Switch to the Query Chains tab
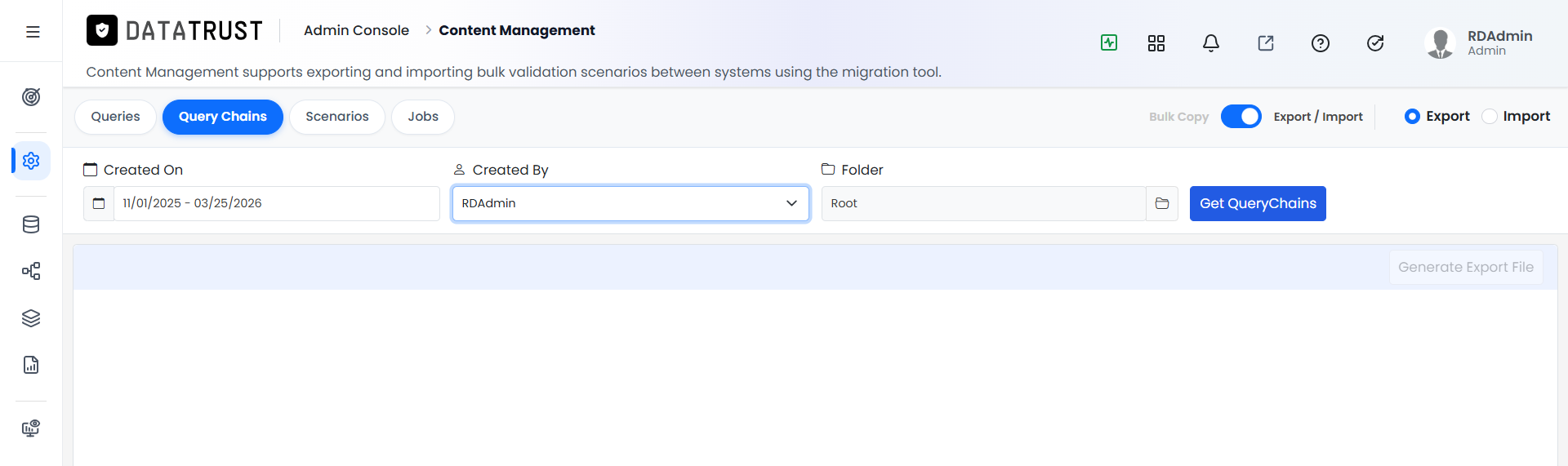This screenshot has height=466, width=1568. pos(223,117)
